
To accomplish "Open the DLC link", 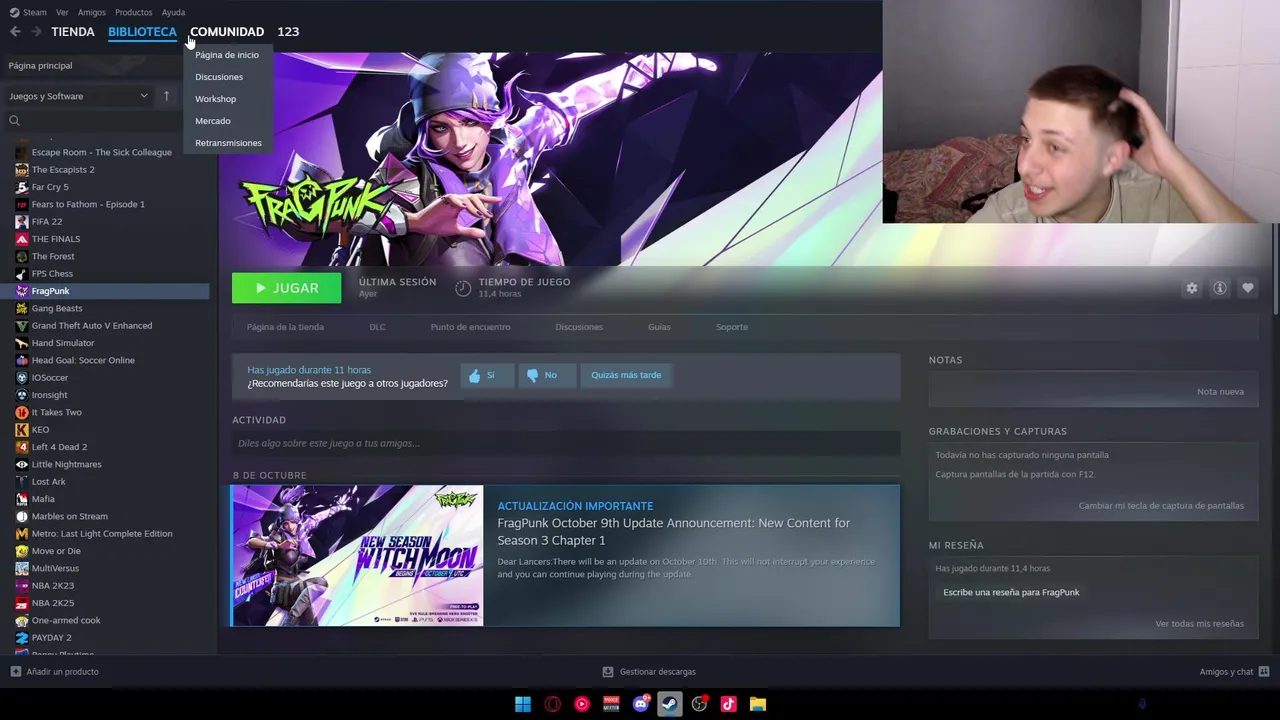I will click(377, 327).
